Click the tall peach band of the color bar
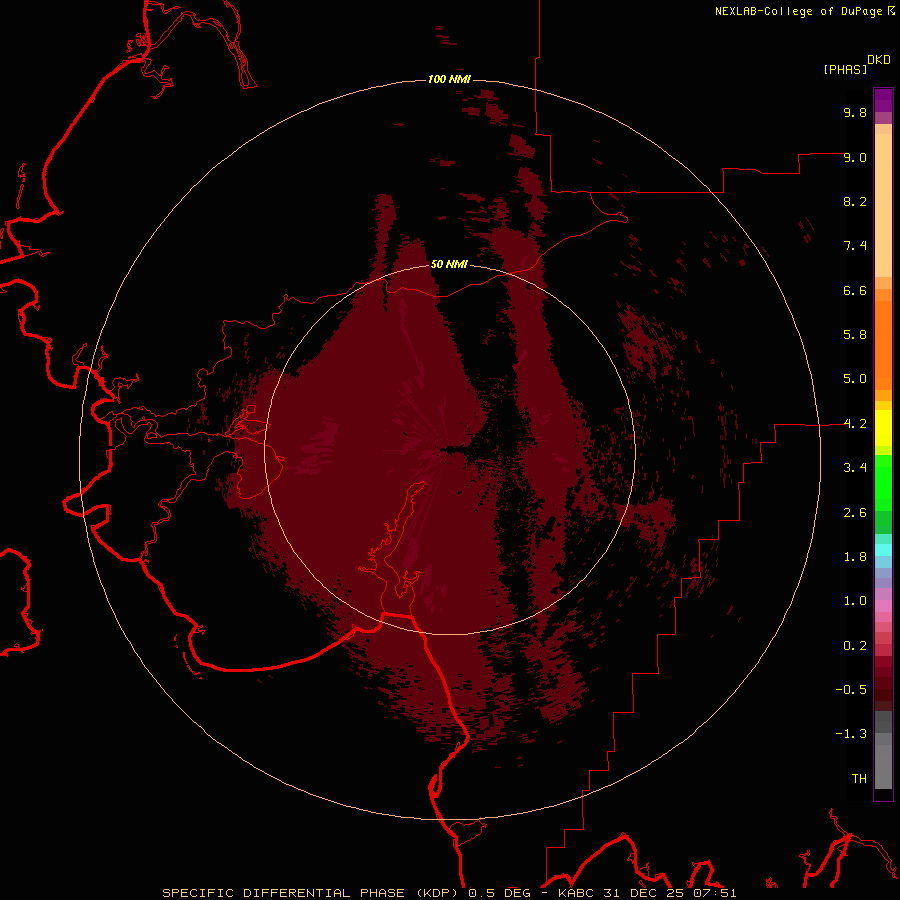The image size is (900, 900). [x=883, y=205]
